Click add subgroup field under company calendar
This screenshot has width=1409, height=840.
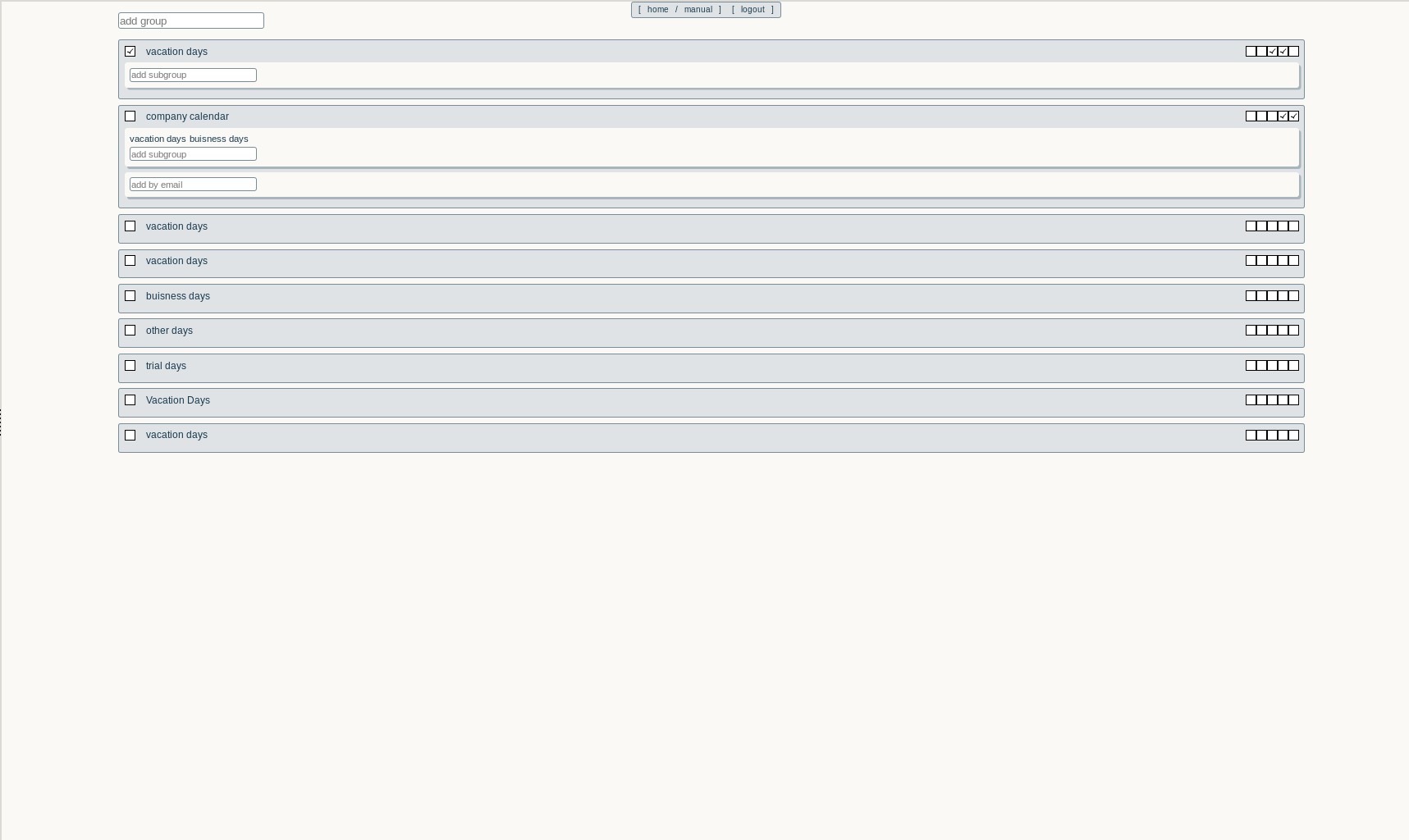(193, 154)
